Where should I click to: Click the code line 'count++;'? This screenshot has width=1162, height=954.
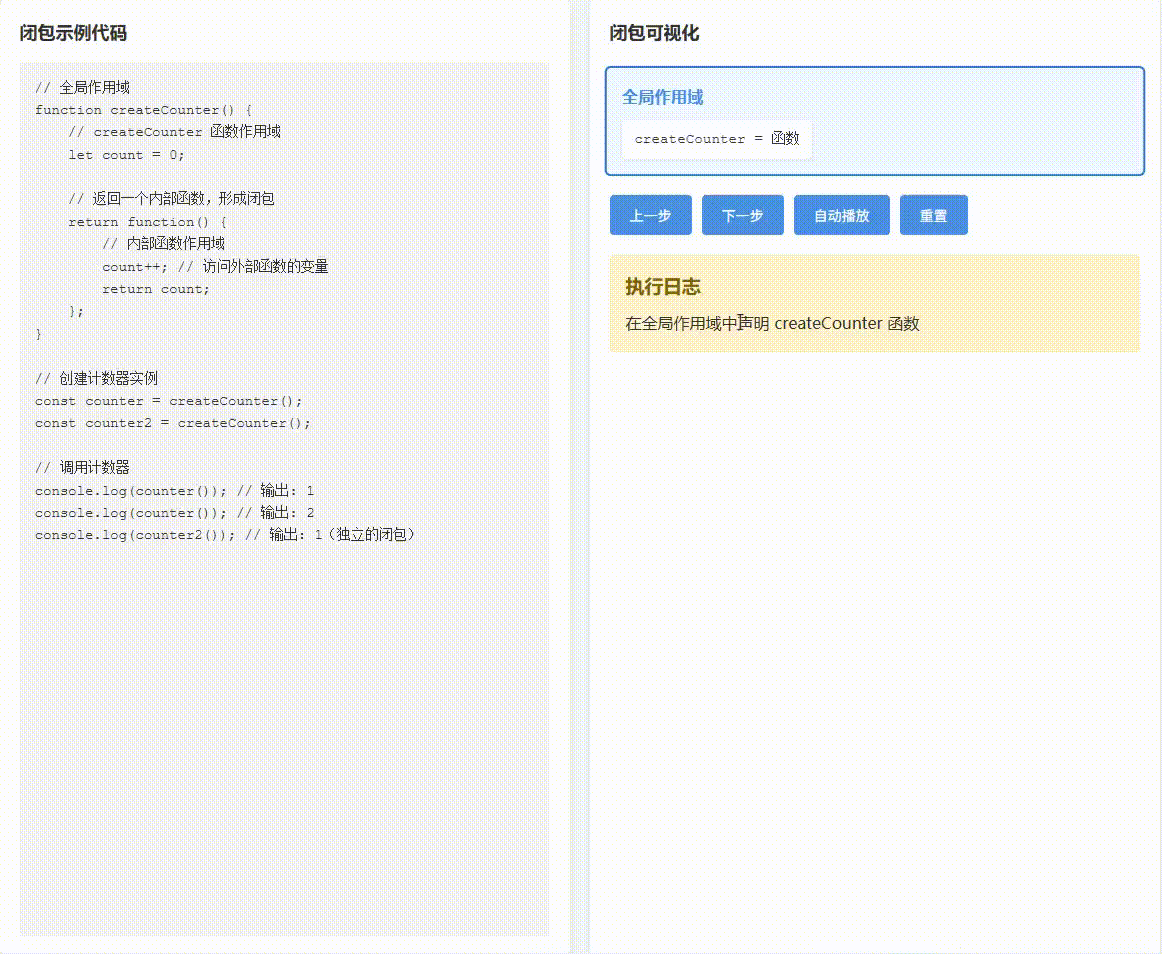135,266
